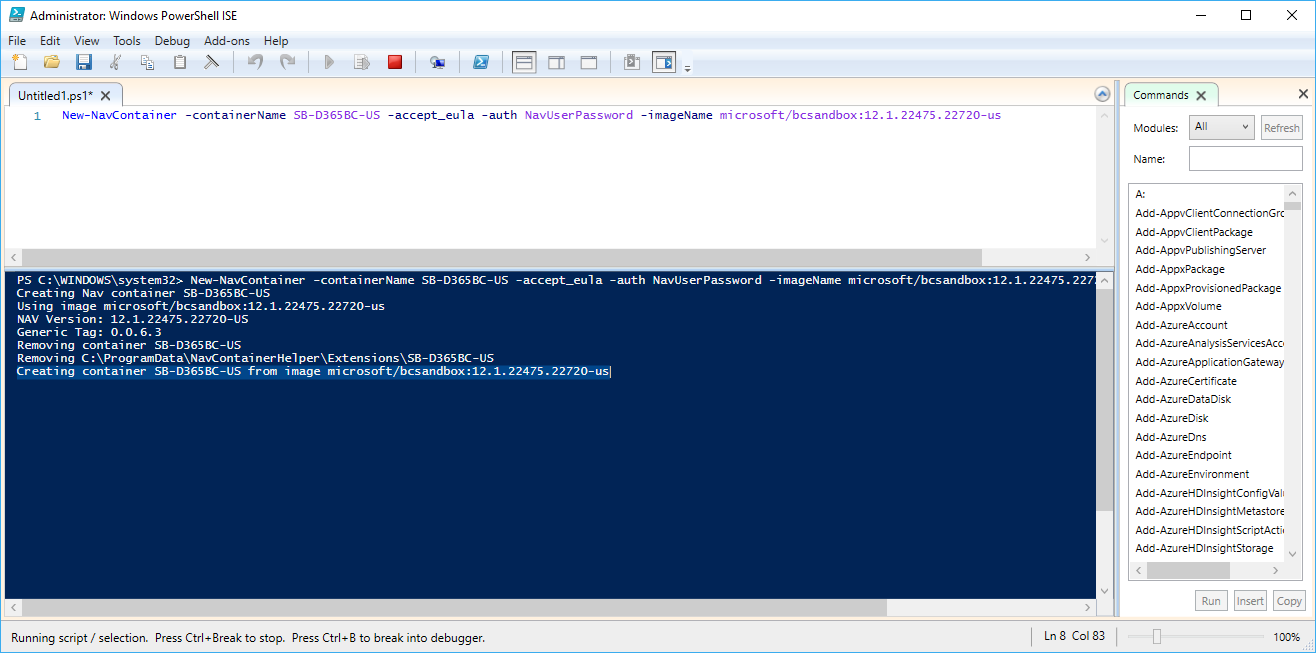Open the Debug menu
The width and height of the screenshot is (1316, 653).
pos(171,41)
